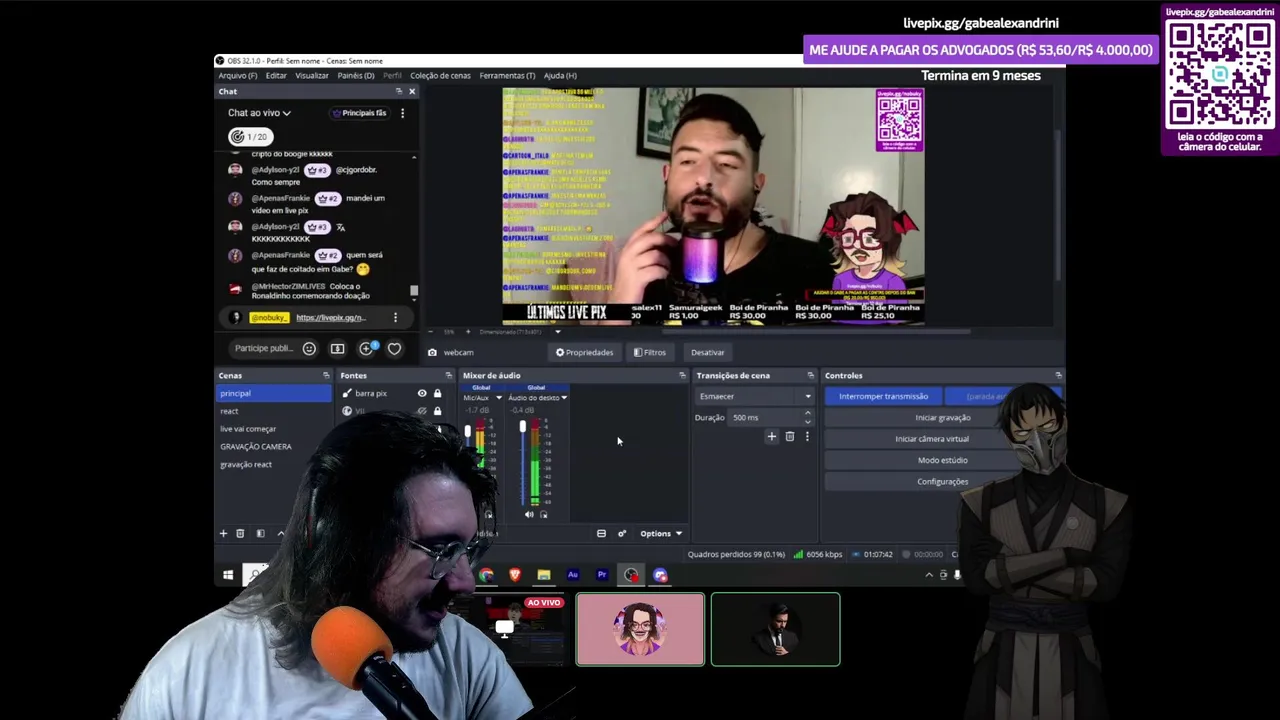Click chat scrollbar thumb
The height and width of the screenshot is (720, 1280).
tap(414, 291)
